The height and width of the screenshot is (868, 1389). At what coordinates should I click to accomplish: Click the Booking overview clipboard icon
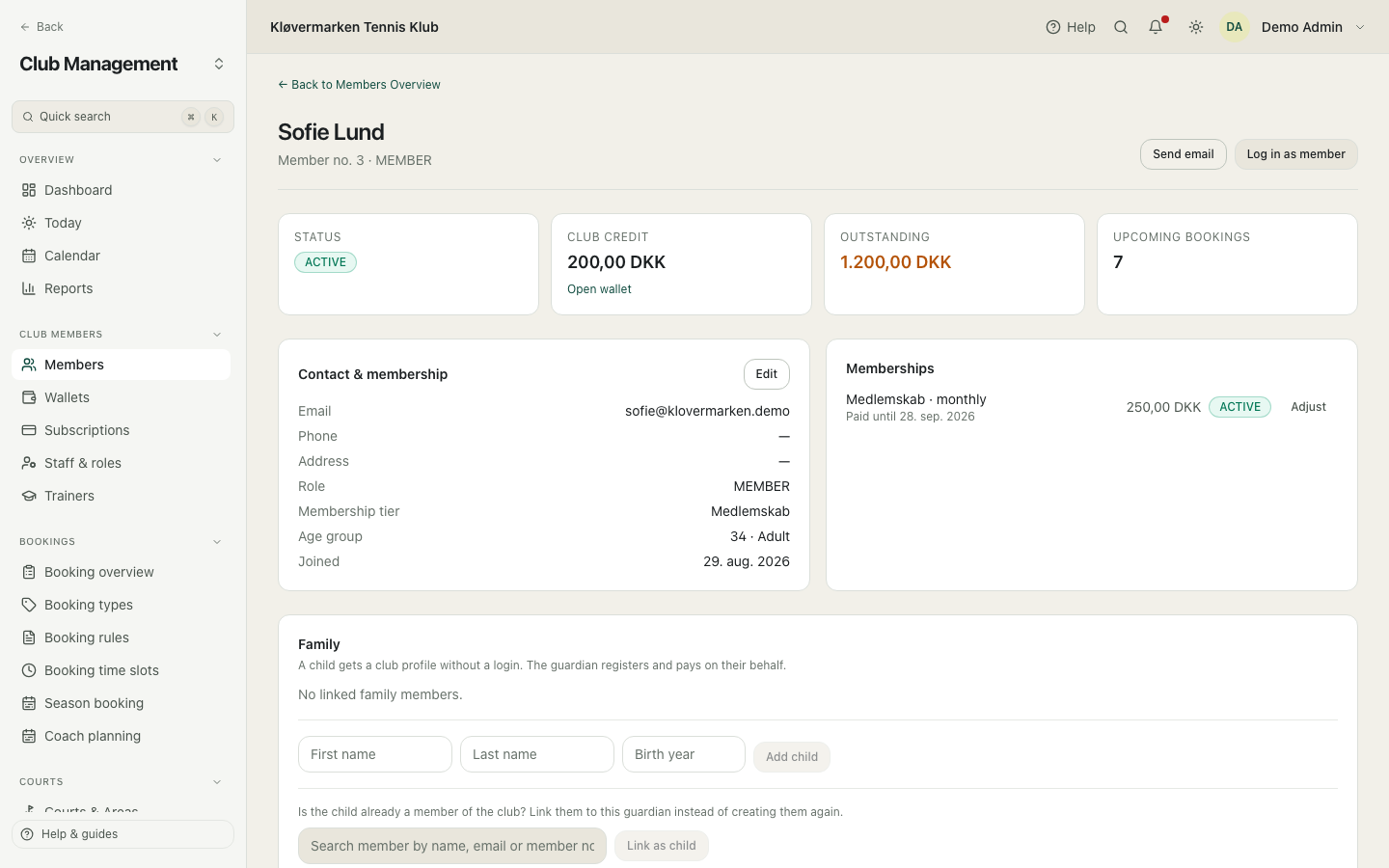point(29,572)
